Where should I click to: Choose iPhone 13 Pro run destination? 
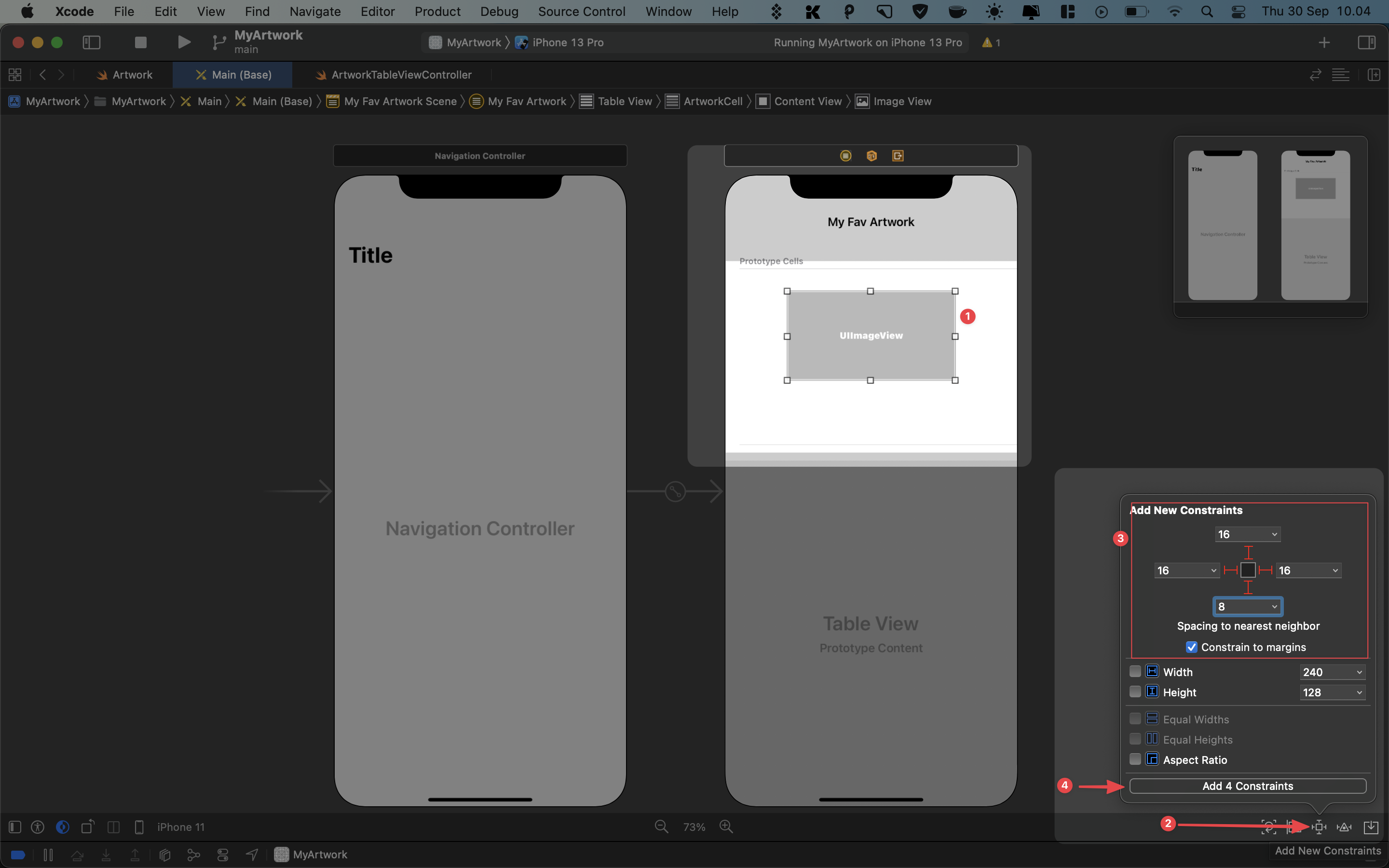coord(559,42)
